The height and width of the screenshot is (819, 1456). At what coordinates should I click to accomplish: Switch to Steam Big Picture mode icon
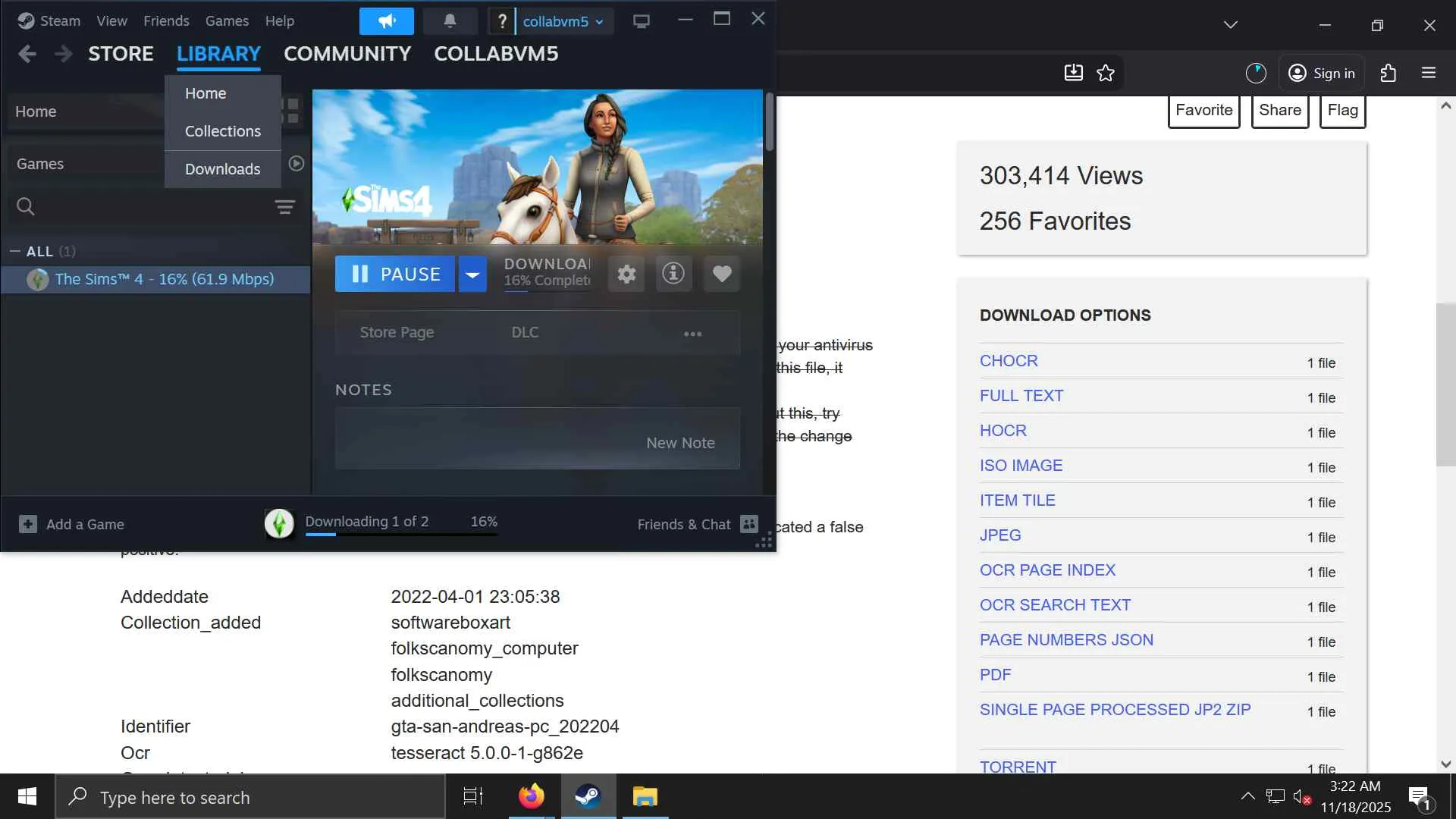tap(642, 21)
